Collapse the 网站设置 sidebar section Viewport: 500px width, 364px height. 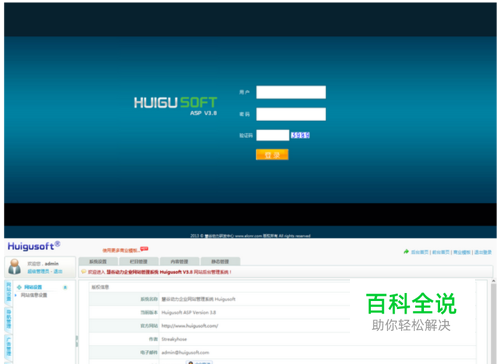pyautogui.click(x=65, y=287)
